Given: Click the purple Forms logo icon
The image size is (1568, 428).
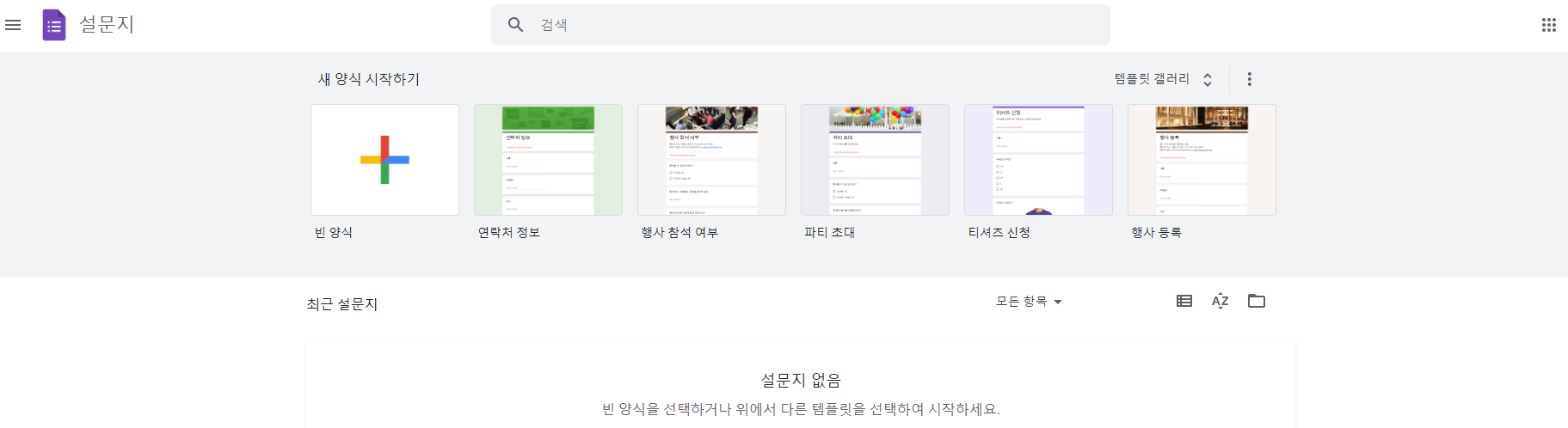Looking at the screenshot, I should [x=54, y=25].
